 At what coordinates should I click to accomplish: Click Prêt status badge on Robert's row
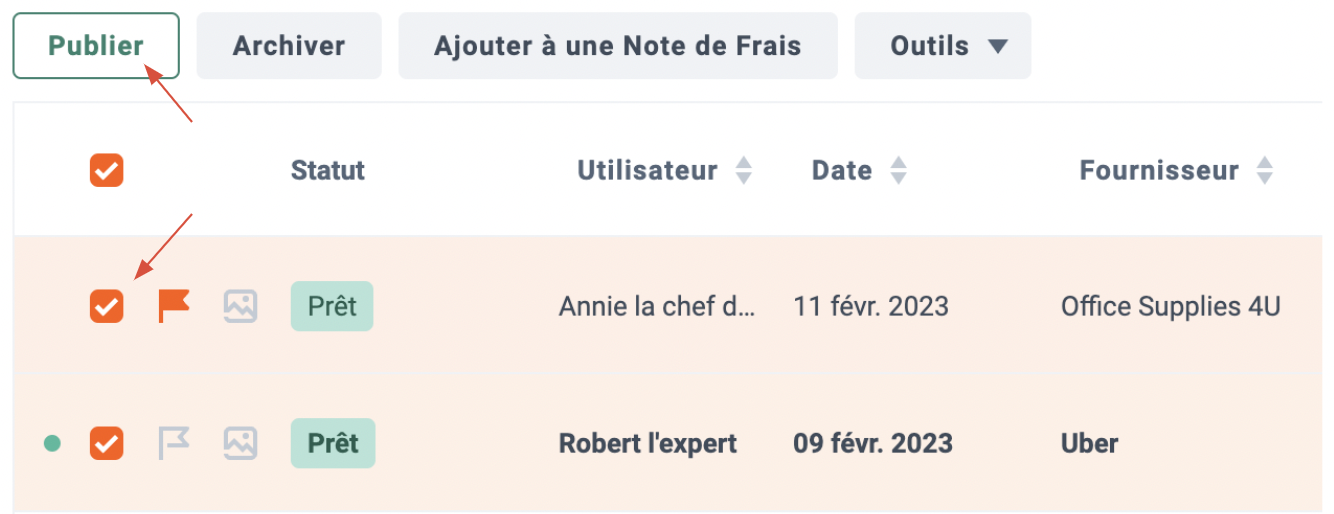pyautogui.click(x=333, y=443)
